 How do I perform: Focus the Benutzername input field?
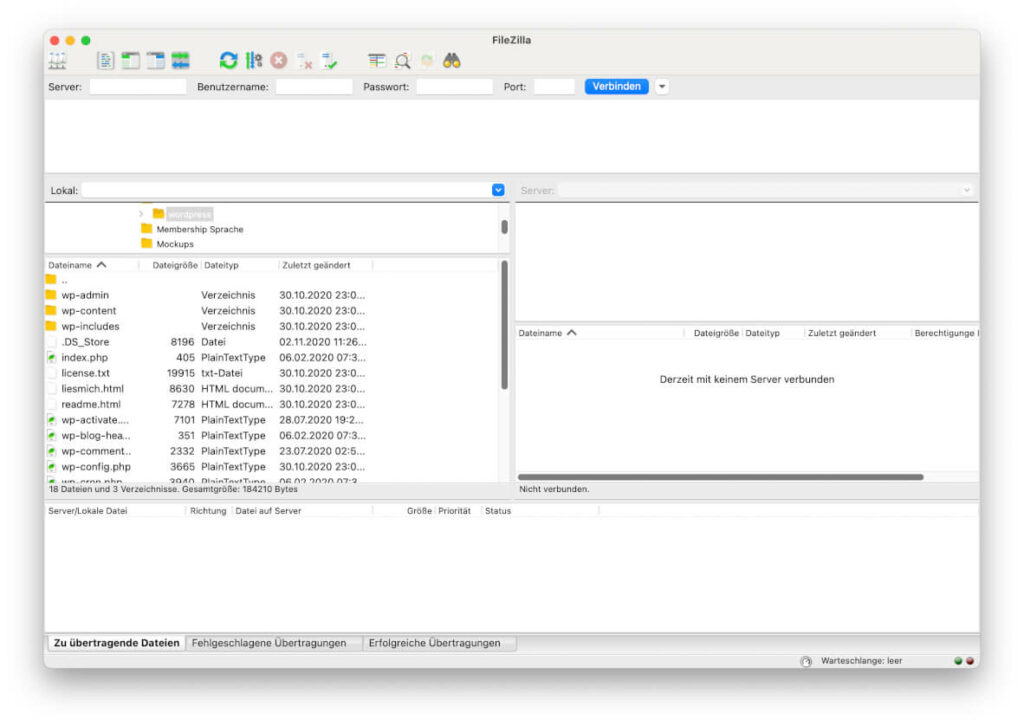click(x=314, y=86)
